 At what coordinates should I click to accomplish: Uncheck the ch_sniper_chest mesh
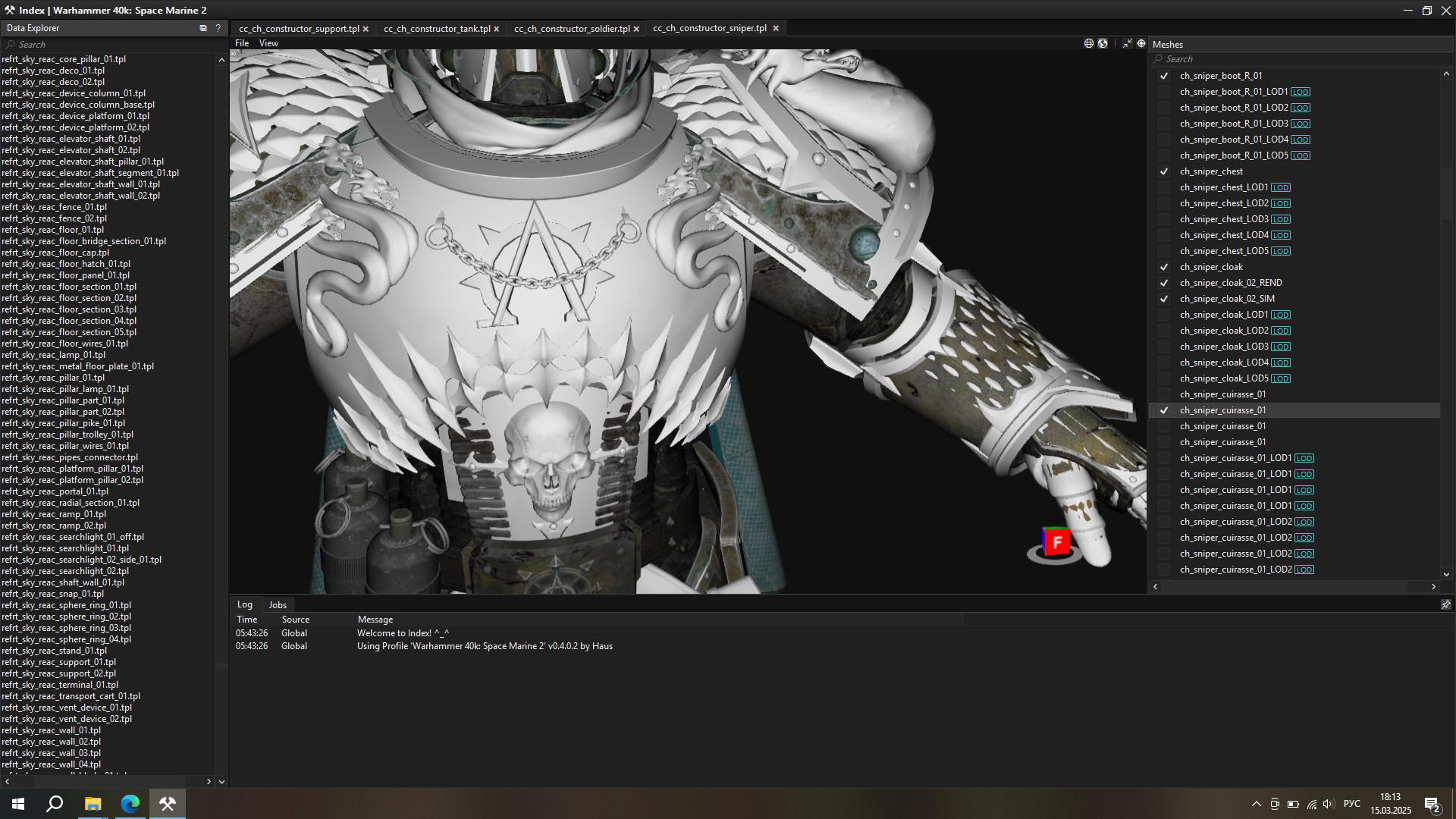pyautogui.click(x=1163, y=171)
